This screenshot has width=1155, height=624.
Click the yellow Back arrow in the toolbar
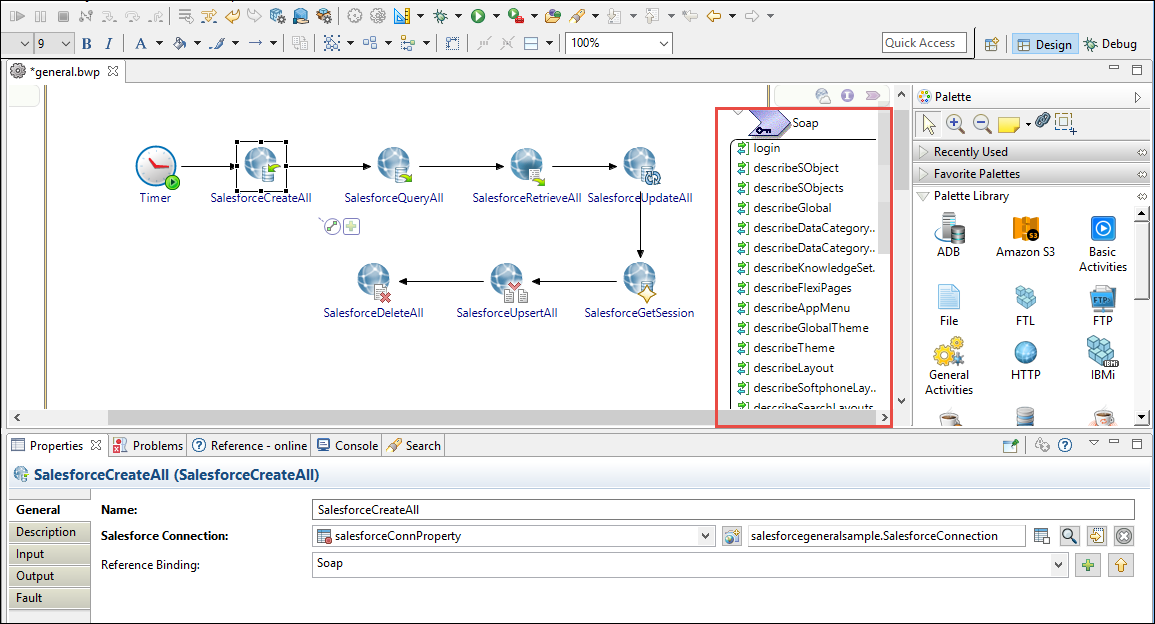click(x=714, y=15)
